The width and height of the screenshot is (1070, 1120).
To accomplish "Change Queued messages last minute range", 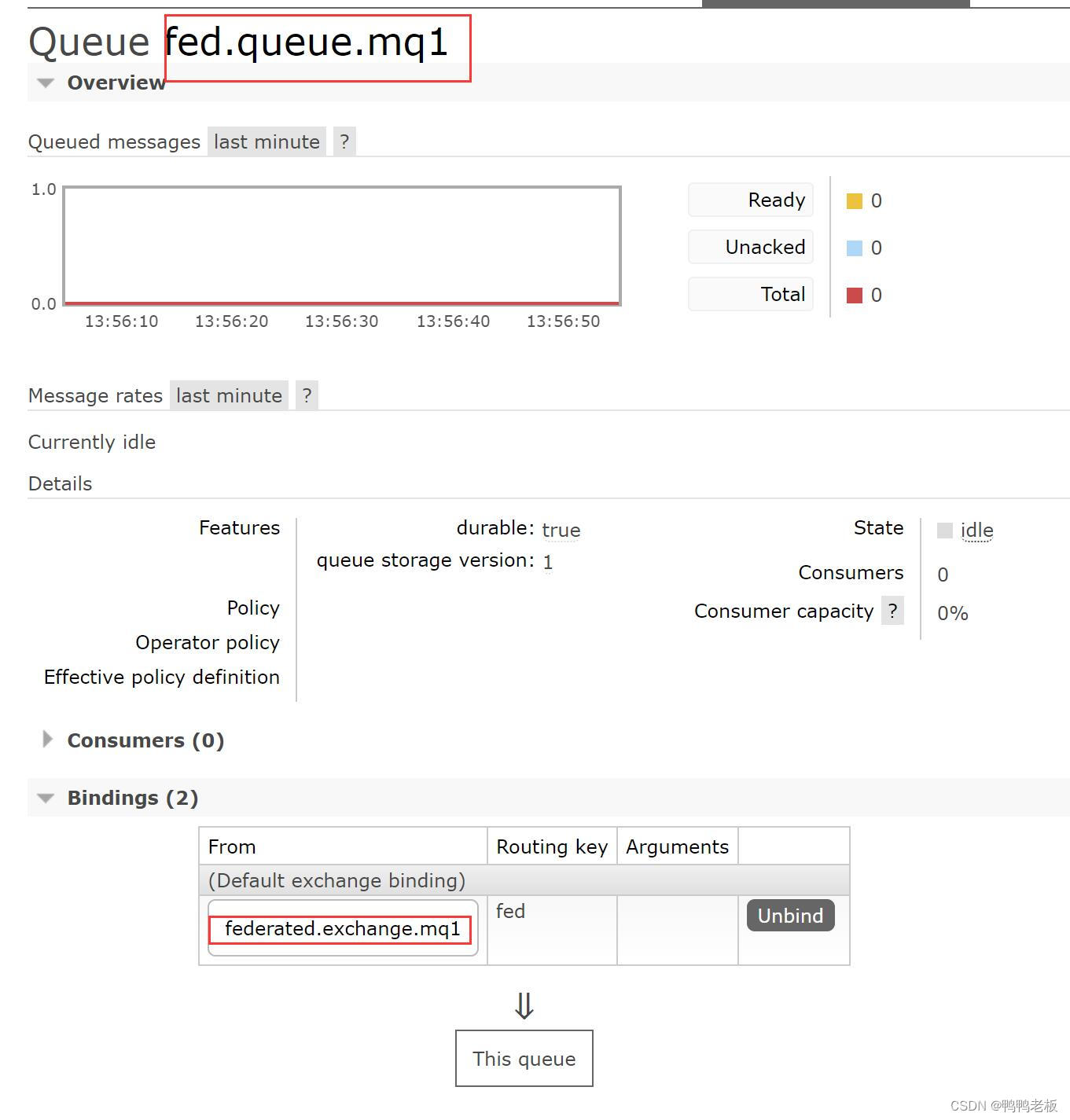I will coord(267,141).
